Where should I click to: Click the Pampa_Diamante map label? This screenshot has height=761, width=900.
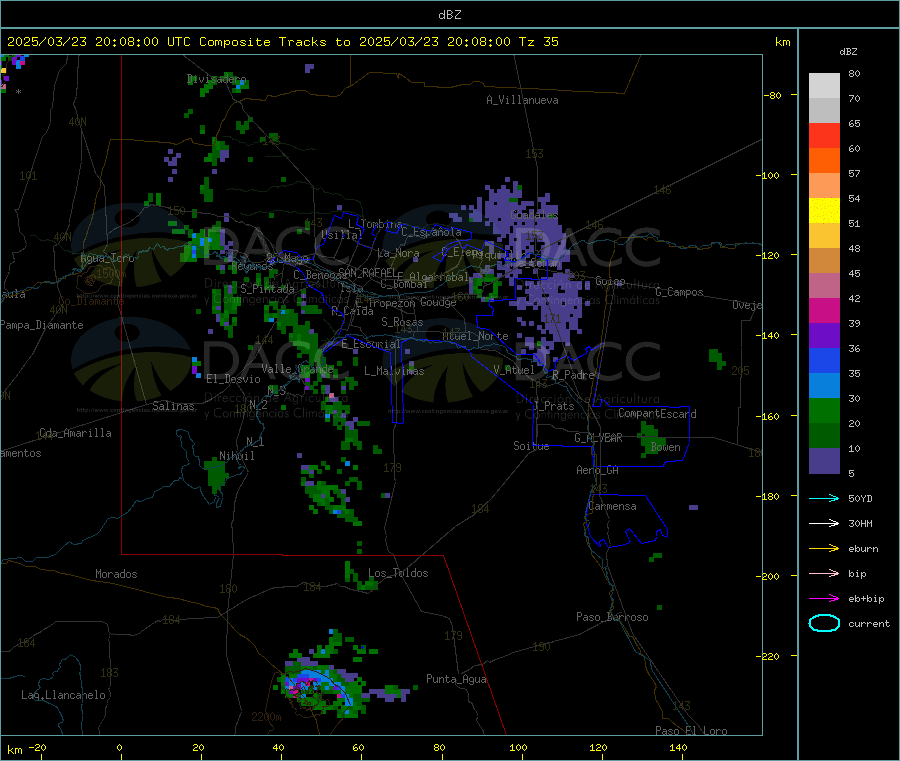[x=42, y=325]
